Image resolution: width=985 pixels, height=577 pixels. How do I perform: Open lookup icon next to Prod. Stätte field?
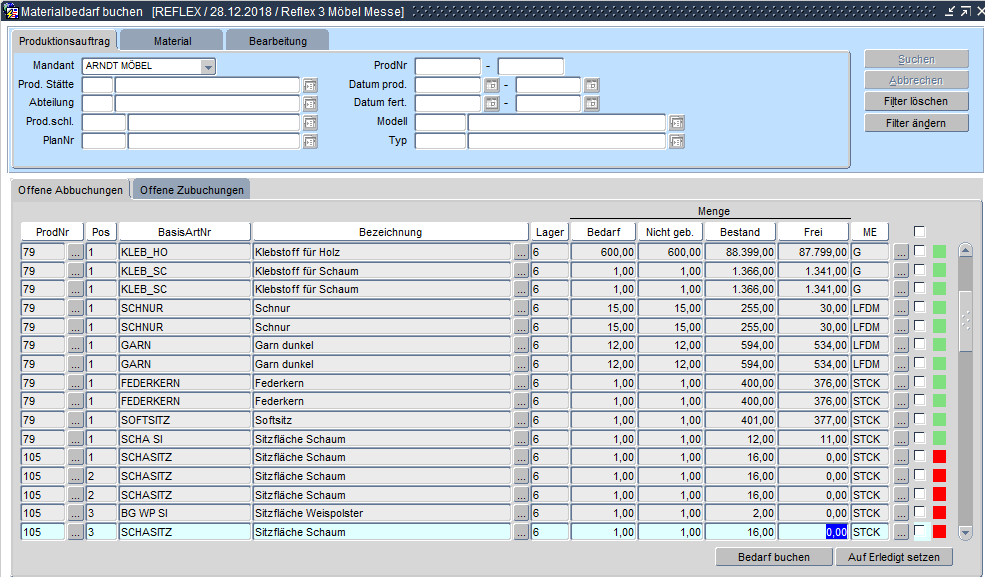coord(310,85)
